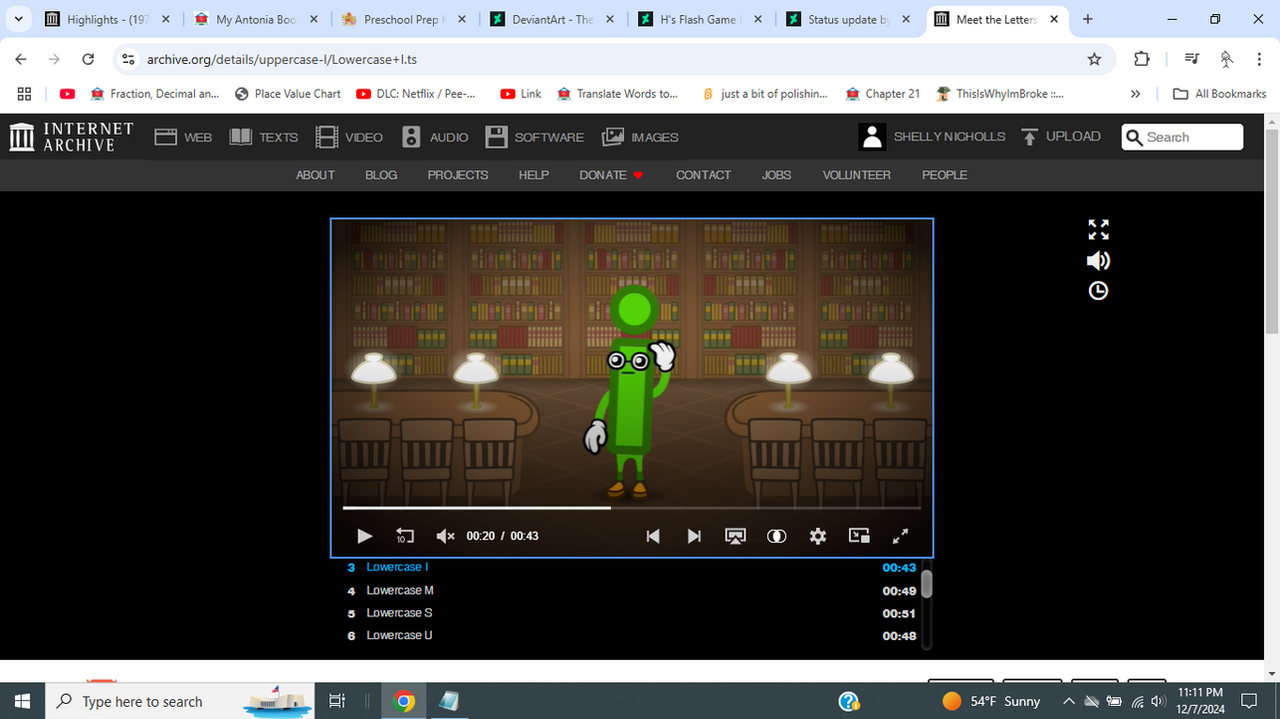Screen dimensions: 1280x719
Task: Switch to the My Antonia Book tab
Action: (x=256, y=19)
